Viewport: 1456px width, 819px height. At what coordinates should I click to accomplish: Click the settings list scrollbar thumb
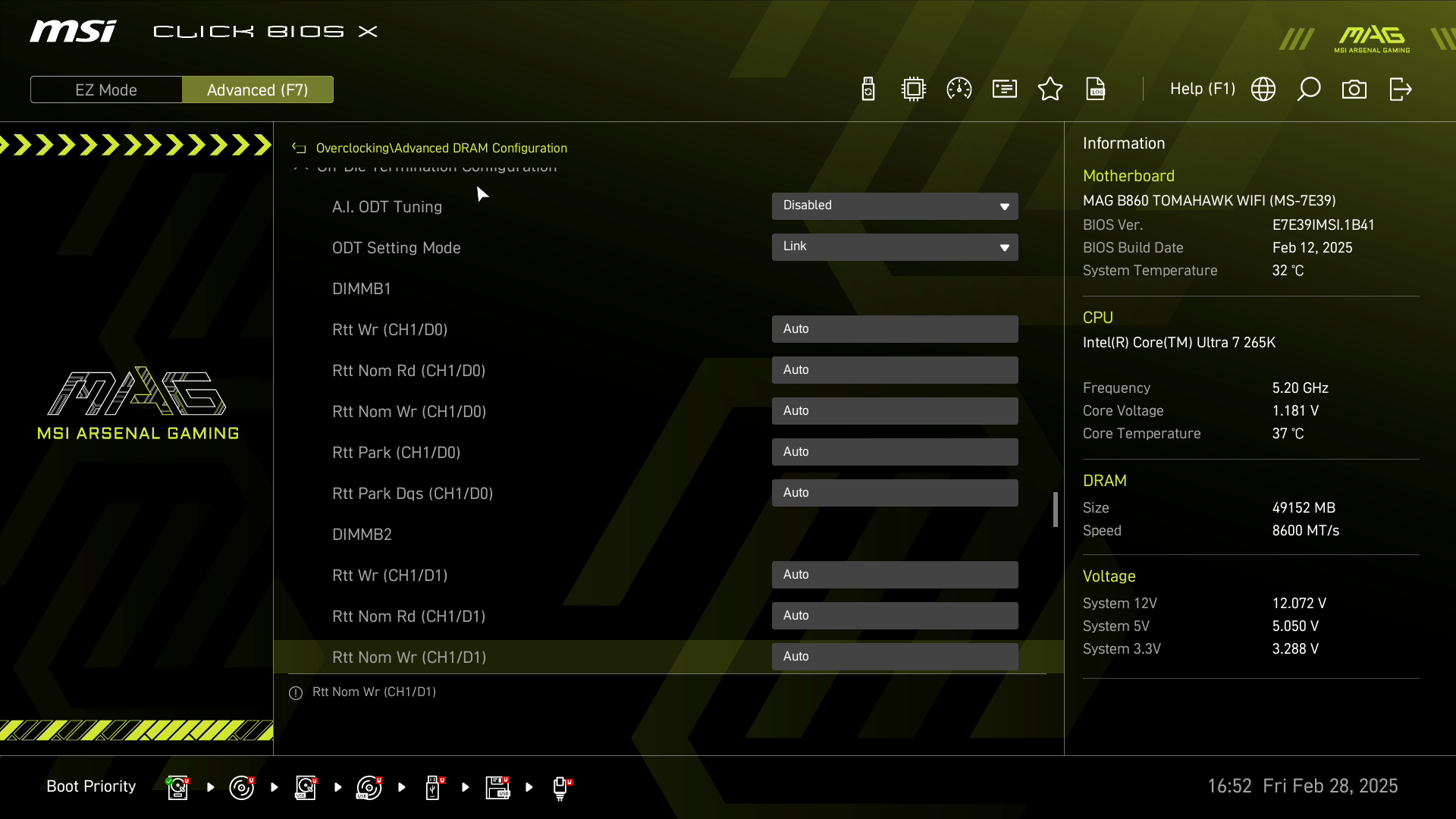click(x=1055, y=510)
